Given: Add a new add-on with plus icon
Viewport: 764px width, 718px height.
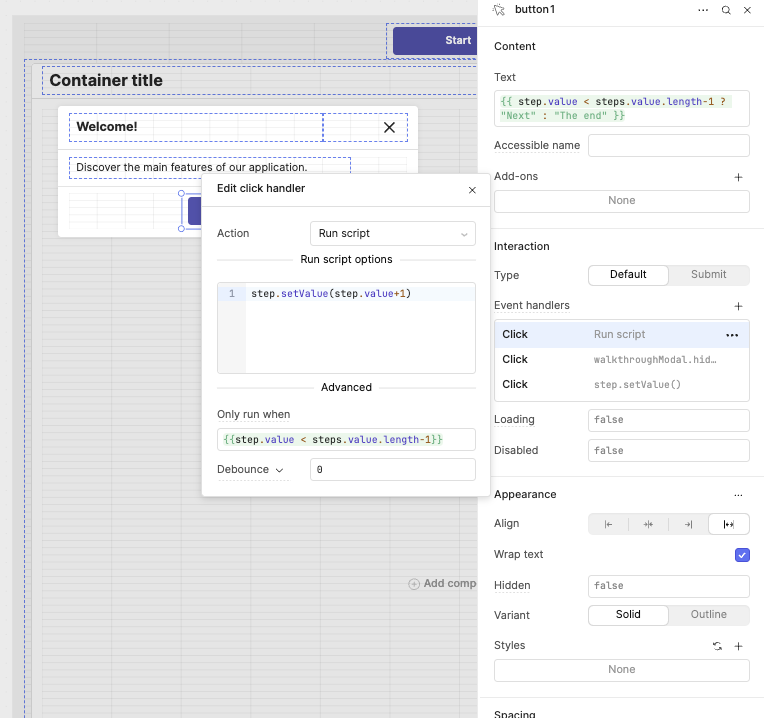Looking at the screenshot, I should click(x=739, y=177).
